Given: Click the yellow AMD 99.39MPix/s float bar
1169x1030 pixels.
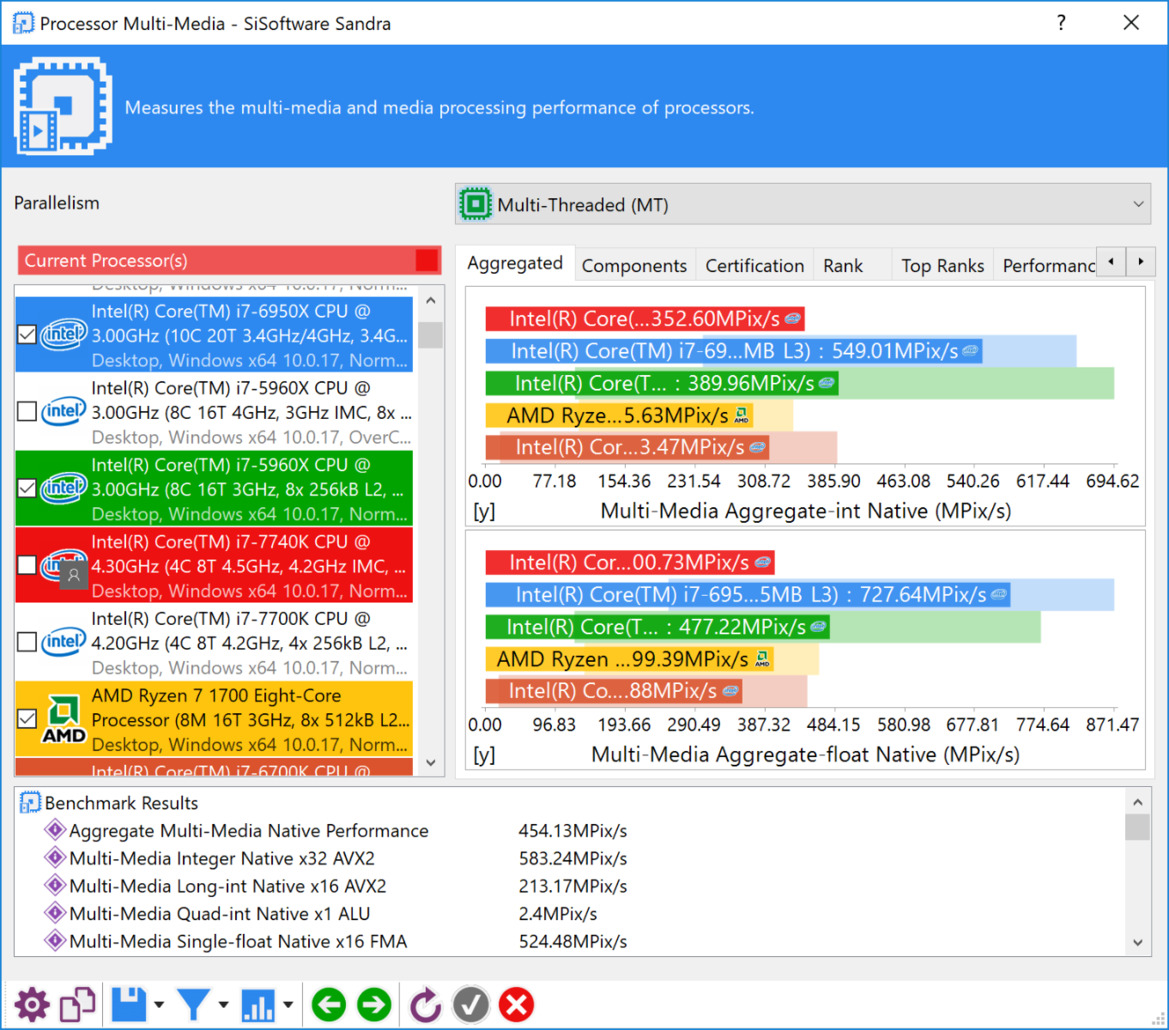Looking at the screenshot, I should point(629,659).
